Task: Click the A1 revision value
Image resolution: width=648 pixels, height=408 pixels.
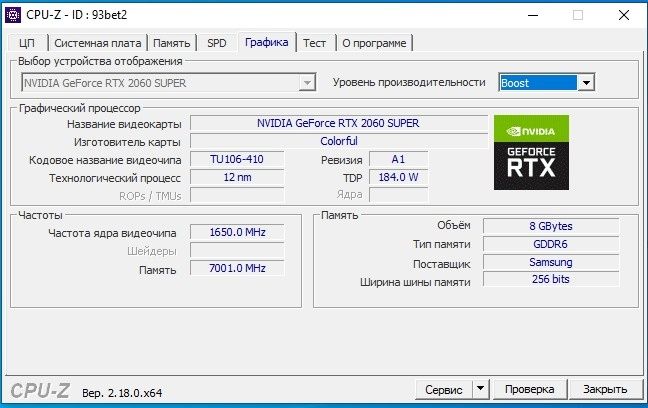Action: (398, 159)
